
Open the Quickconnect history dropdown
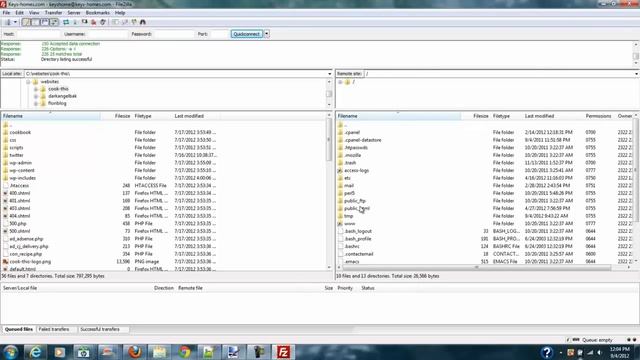pyautogui.click(x=267, y=34)
